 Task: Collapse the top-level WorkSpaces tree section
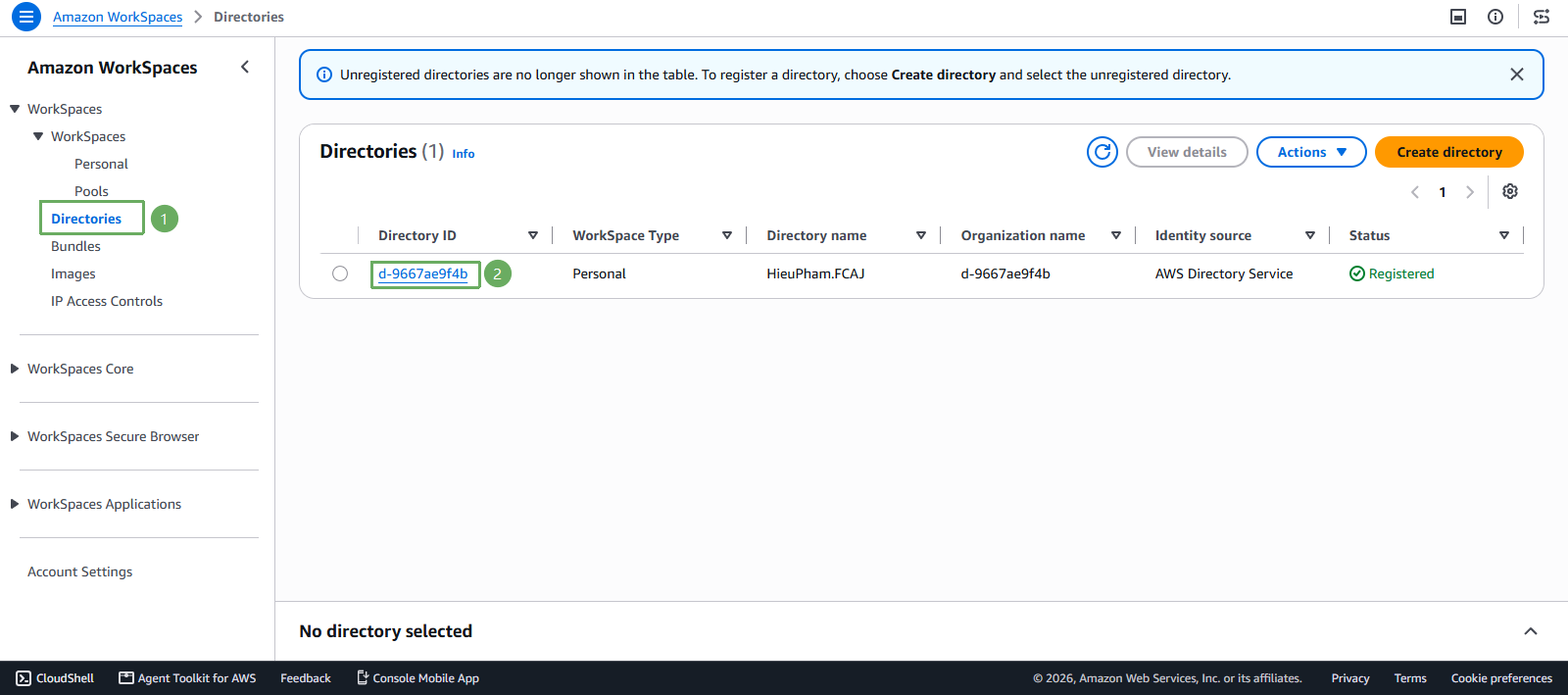click(x=15, y=109)
